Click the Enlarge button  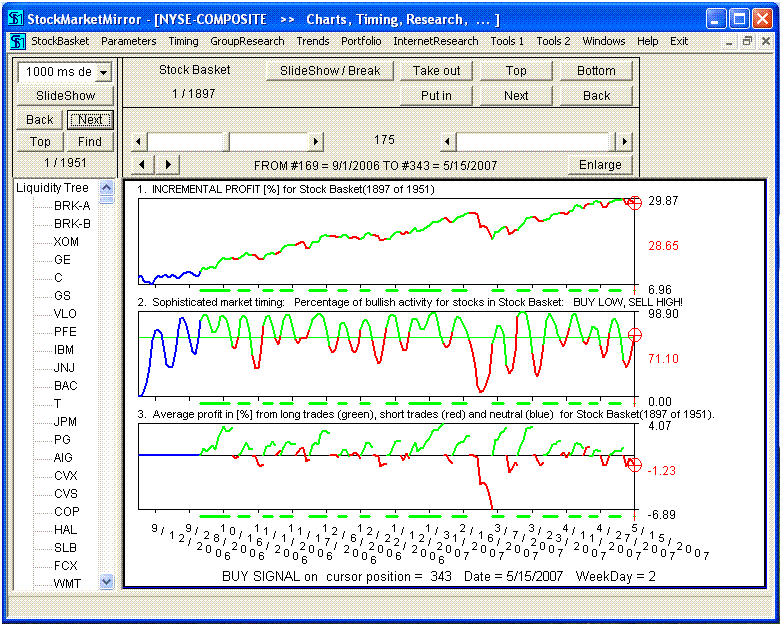pyautogui.click(x=600, y=165)
